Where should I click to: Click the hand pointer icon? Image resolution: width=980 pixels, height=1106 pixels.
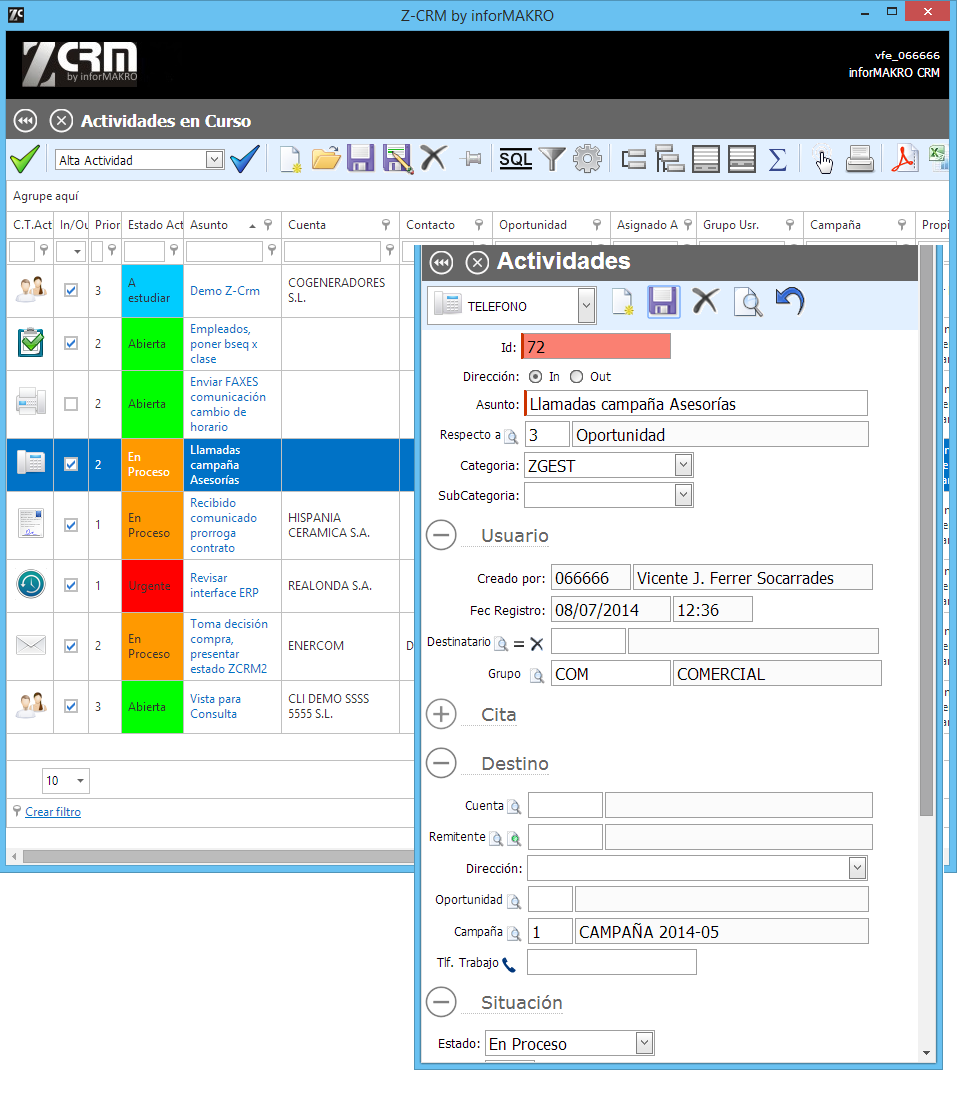pos(823,159)
